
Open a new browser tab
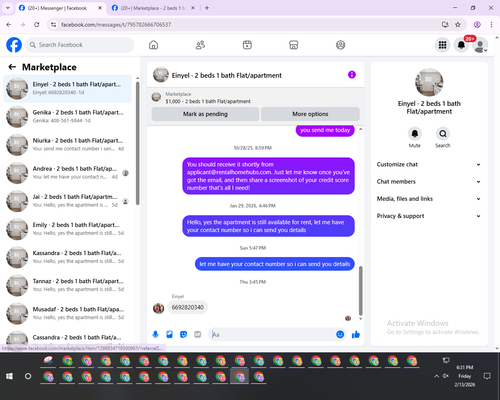(x=207, y=8)
